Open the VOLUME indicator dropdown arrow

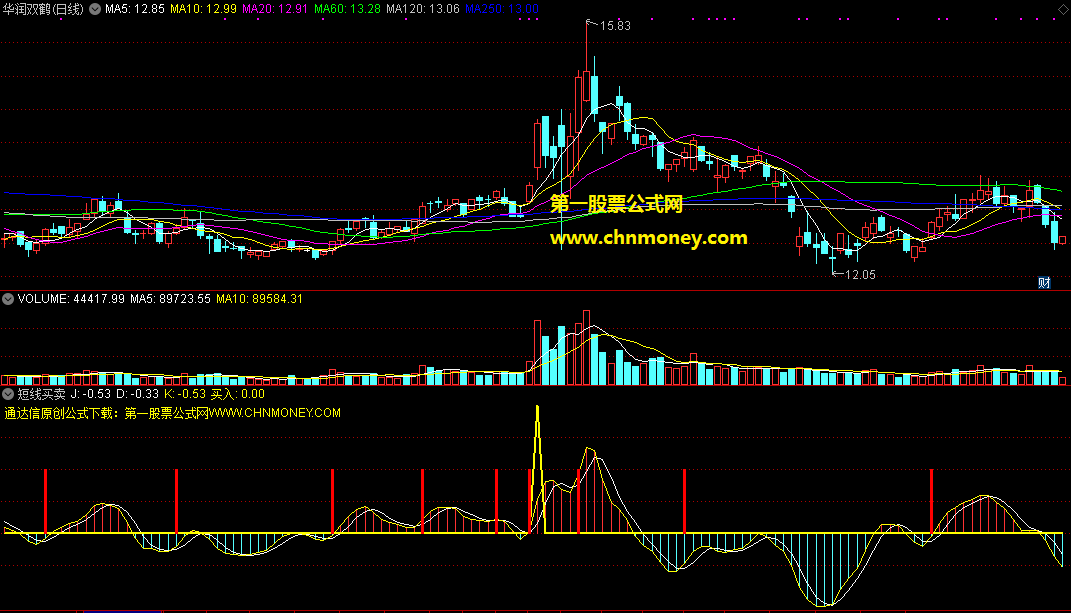point(8,299)
